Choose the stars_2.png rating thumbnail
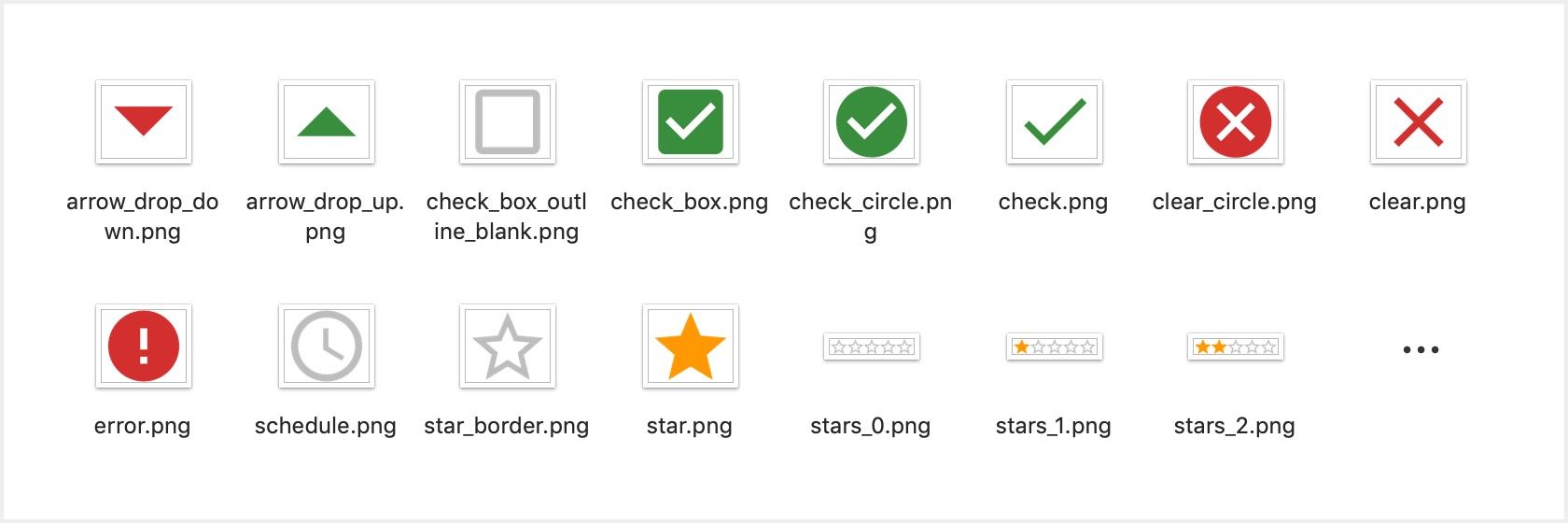Viewport: 1568px width, 523px height. point(1236,346)
